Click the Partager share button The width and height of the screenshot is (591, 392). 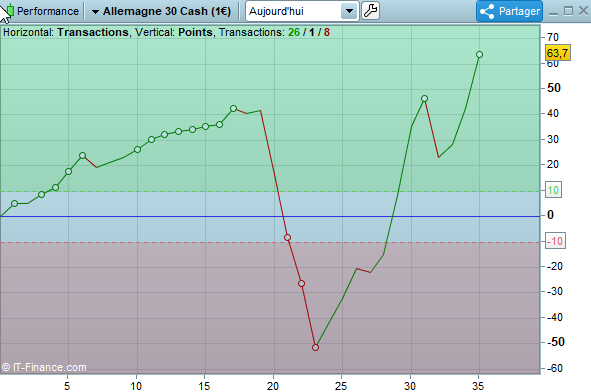coord(510,11)
